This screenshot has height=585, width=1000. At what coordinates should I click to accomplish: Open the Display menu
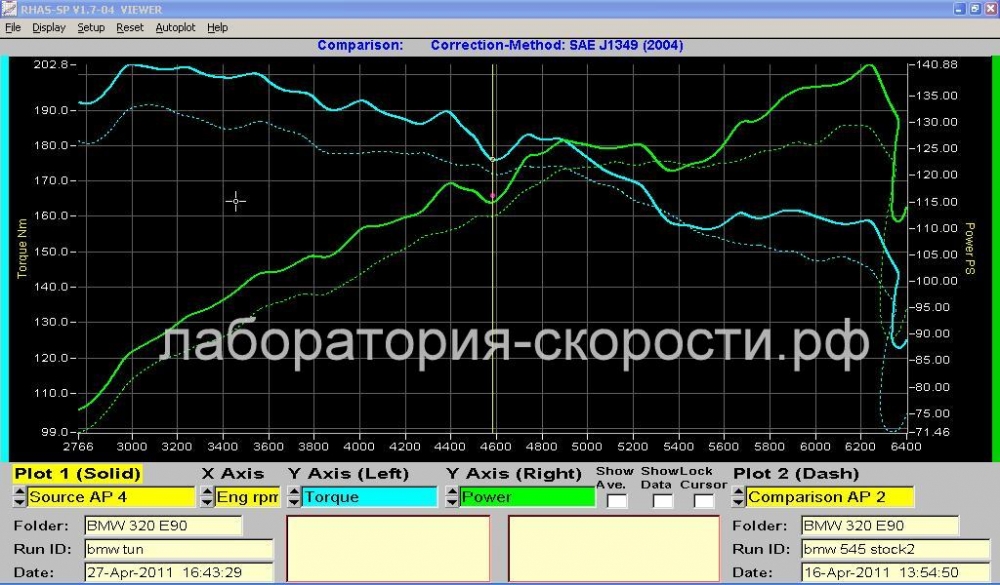48,27
